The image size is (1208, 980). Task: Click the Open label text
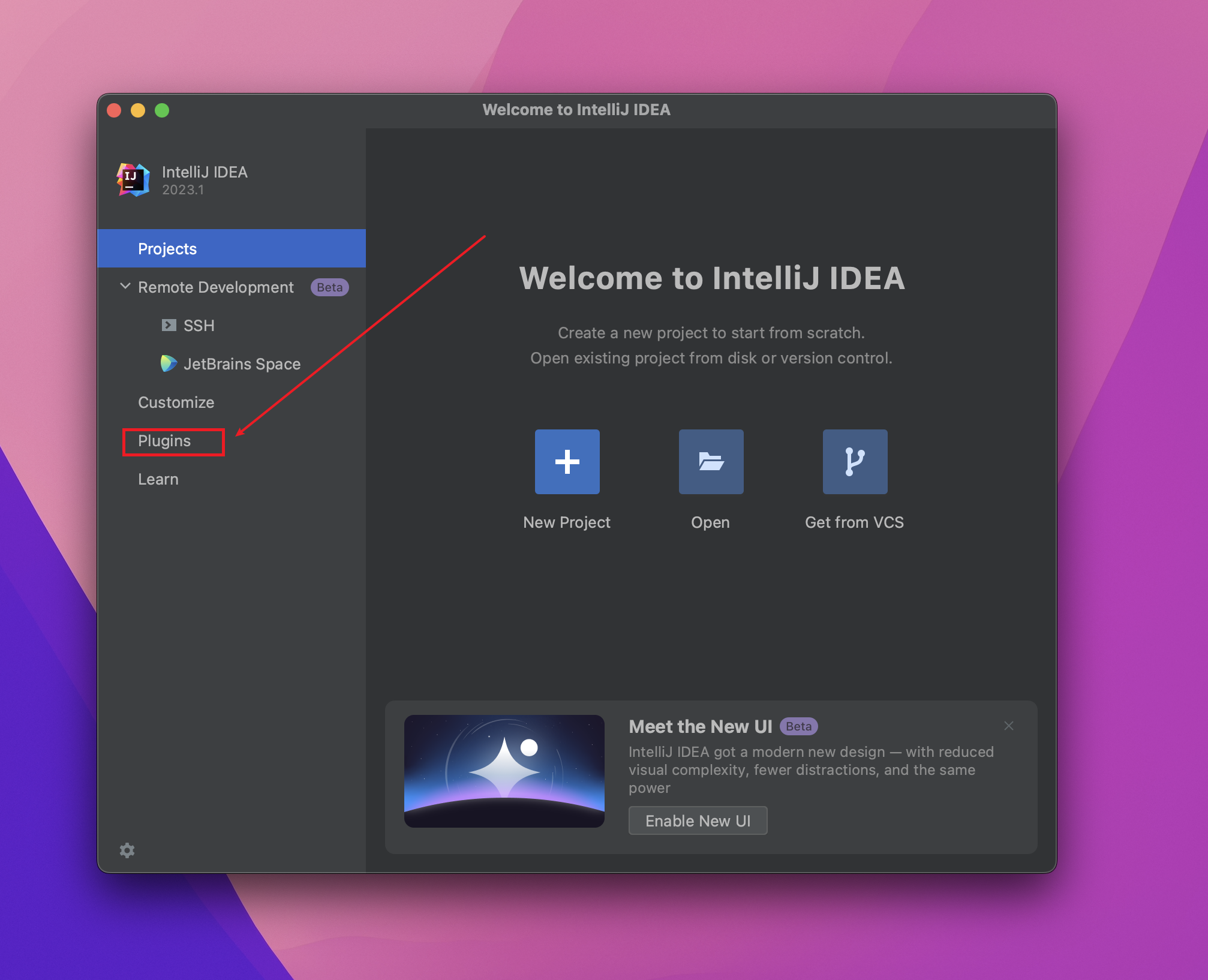(x=710, y=522)
